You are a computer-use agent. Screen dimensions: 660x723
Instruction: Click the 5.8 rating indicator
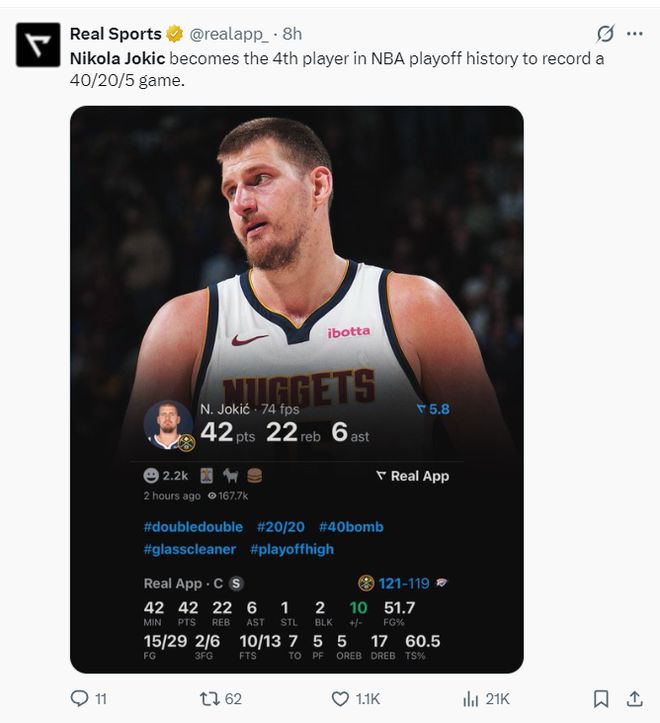tap(433, 409)
